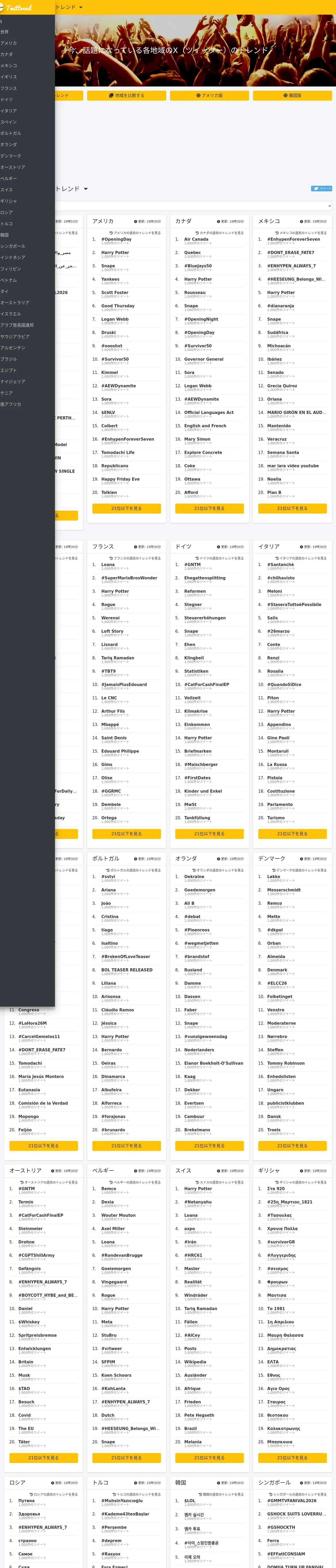Open the region select combo box
Viewport: 336px width, 1568px height.
point(194,206)
